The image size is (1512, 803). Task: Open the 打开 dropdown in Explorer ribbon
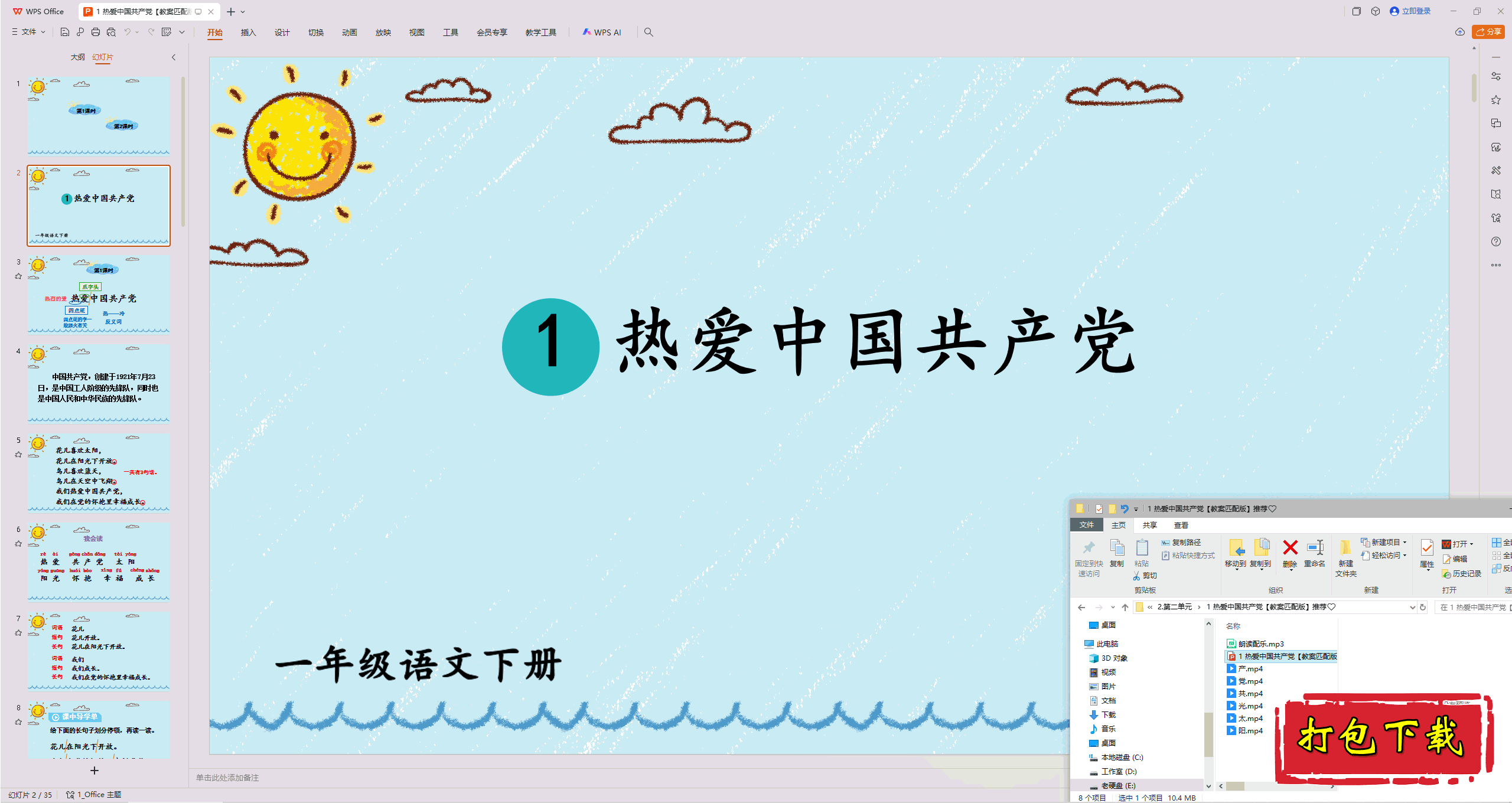(x=1458, y=544)
